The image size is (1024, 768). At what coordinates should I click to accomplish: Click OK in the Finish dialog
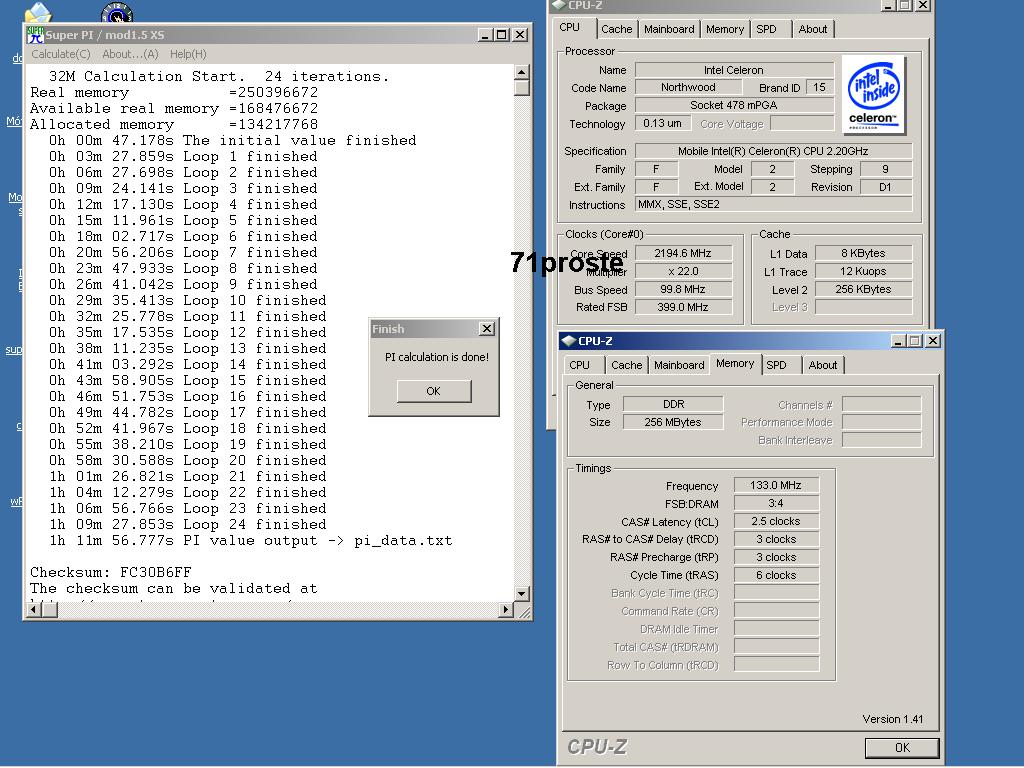[x=434, y=391]
